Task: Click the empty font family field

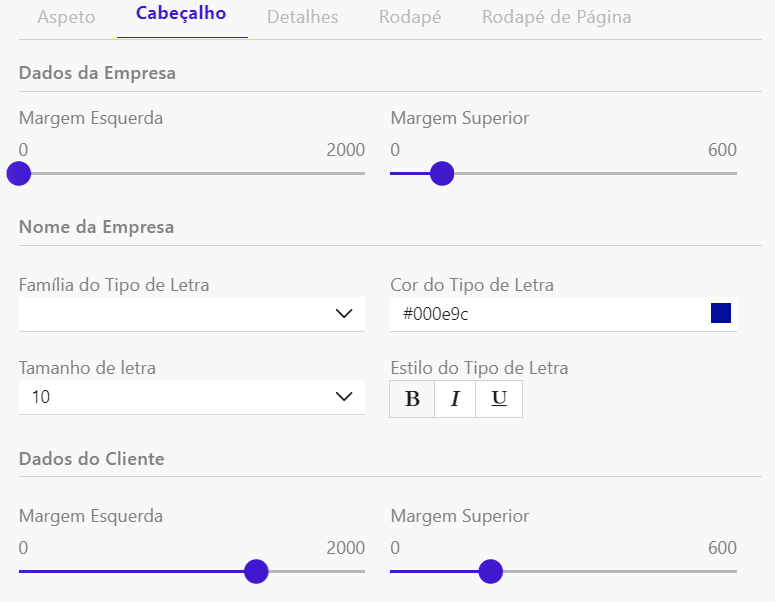Action: tap(170, 314)
